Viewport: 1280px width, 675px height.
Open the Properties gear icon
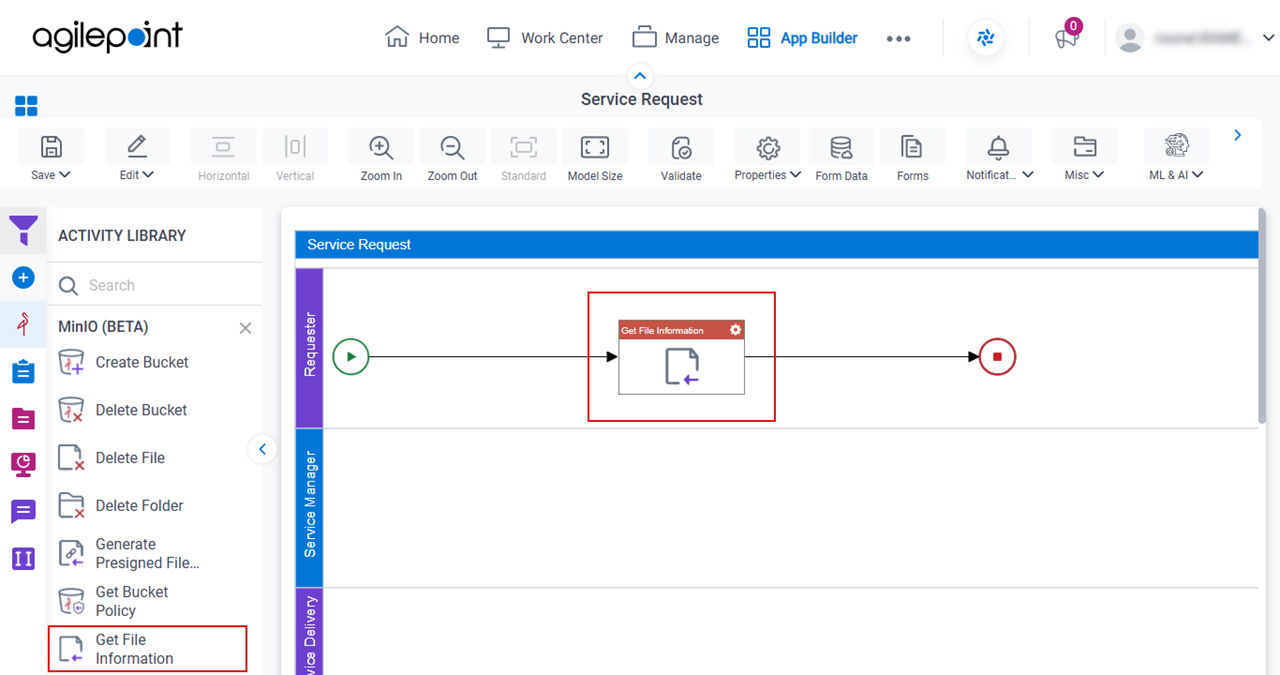tap(767, 147)
